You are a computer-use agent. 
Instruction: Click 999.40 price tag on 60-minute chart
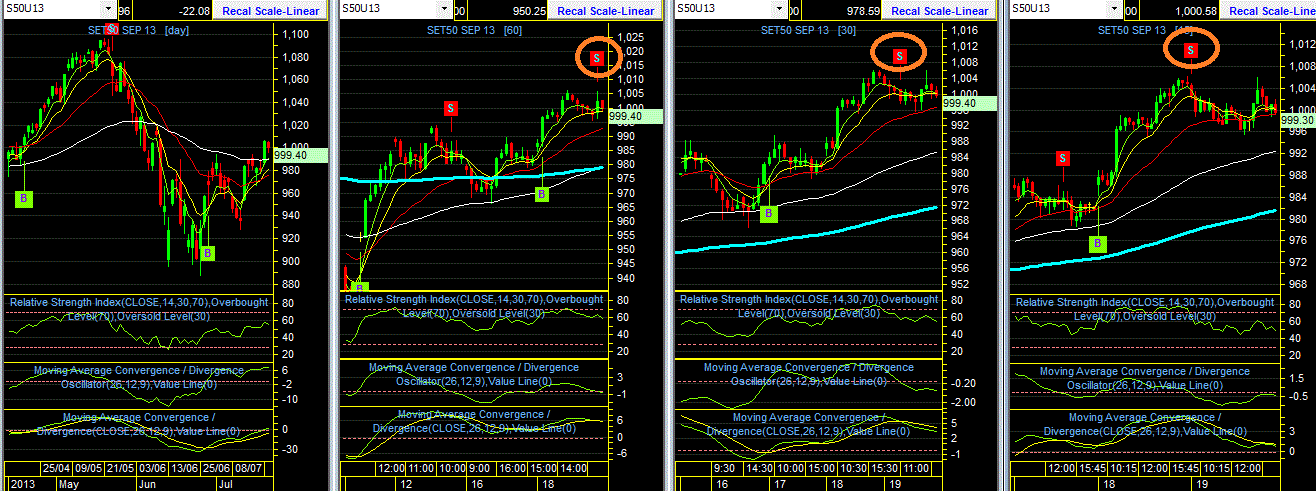(x=637, y=116)
